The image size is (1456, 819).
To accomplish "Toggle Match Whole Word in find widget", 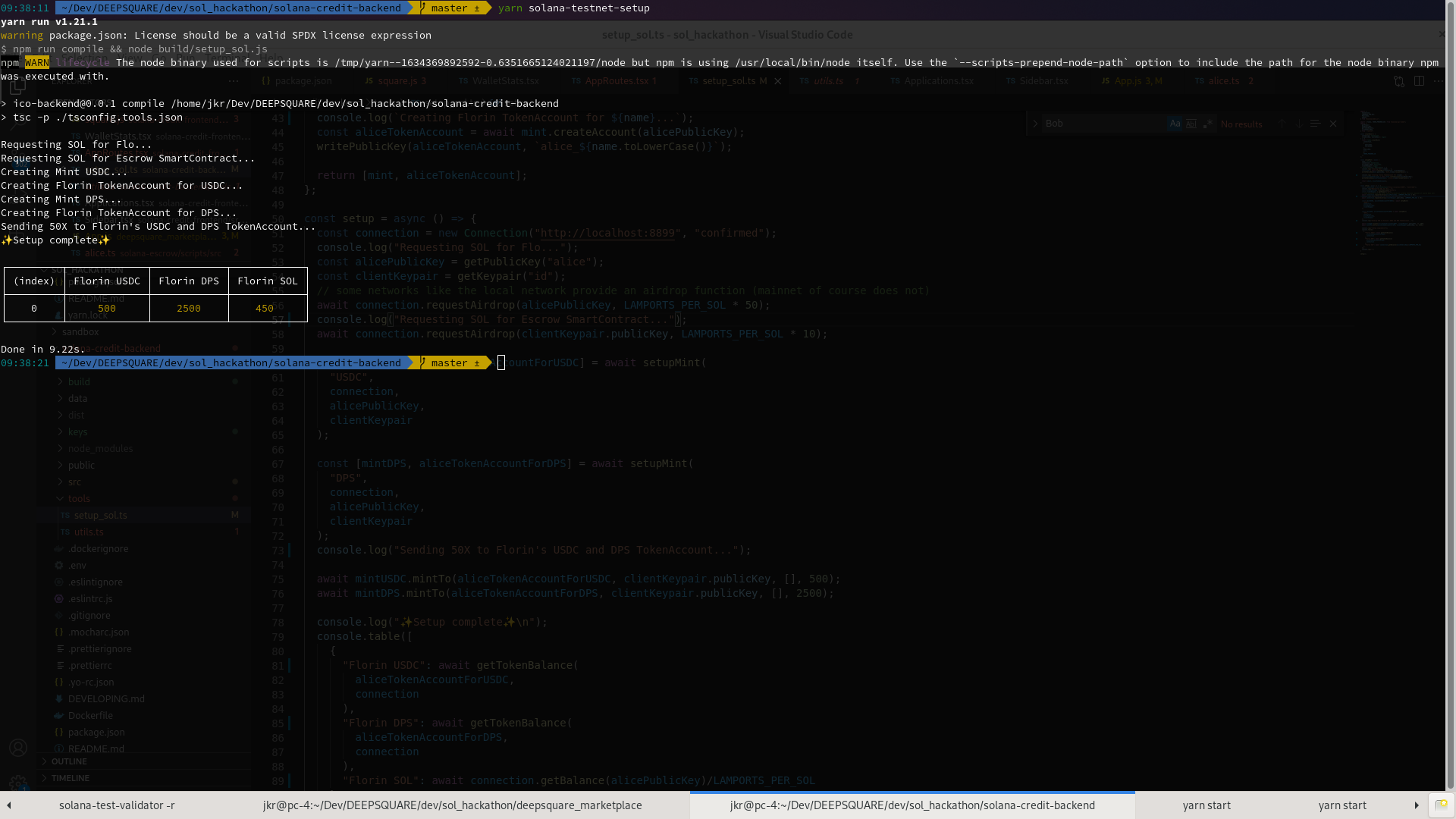I will point(1191,124).
